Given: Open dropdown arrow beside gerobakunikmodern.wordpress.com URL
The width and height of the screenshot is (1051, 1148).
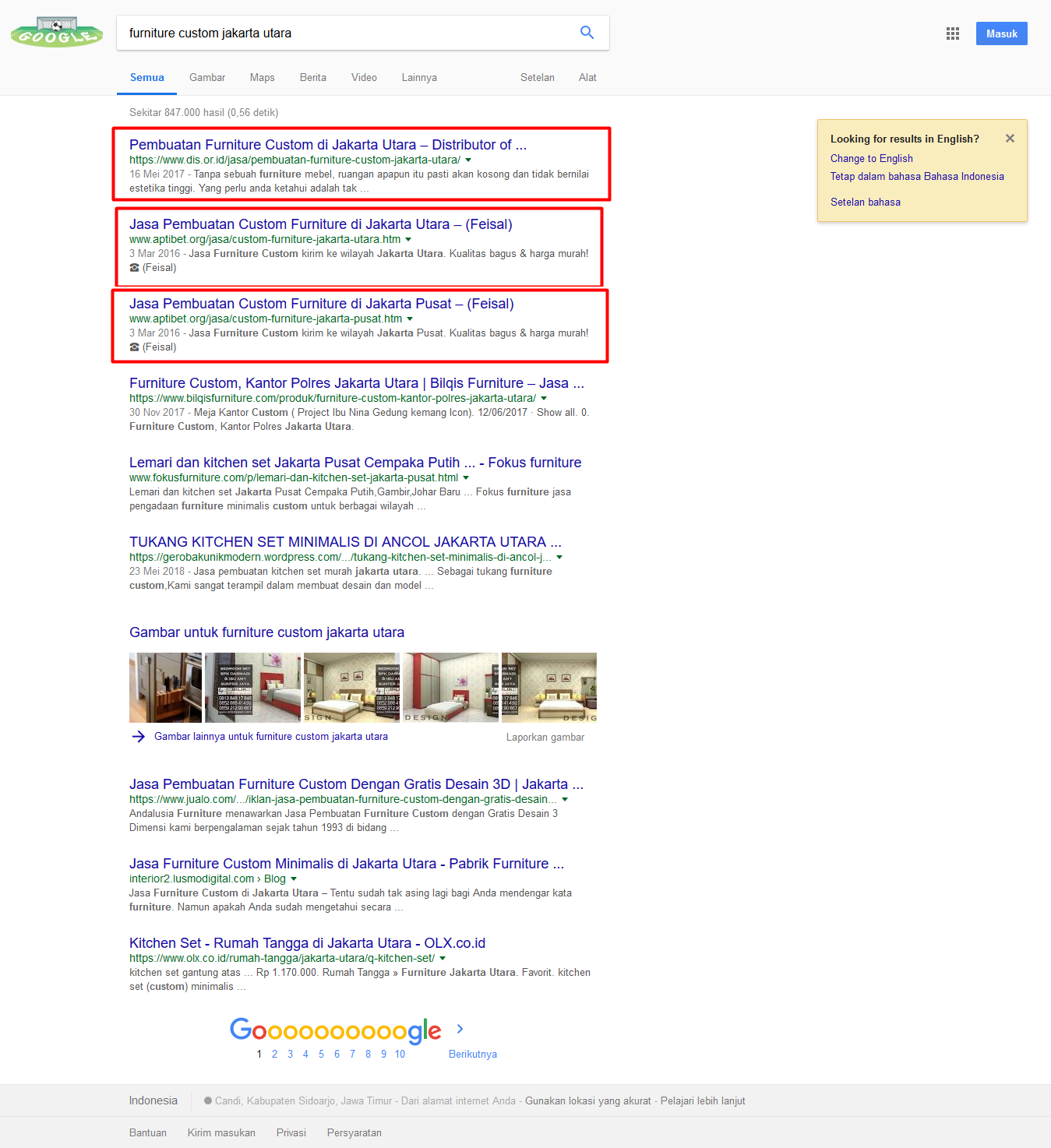Looking at the screenshot, I should (x=559, y=558).
